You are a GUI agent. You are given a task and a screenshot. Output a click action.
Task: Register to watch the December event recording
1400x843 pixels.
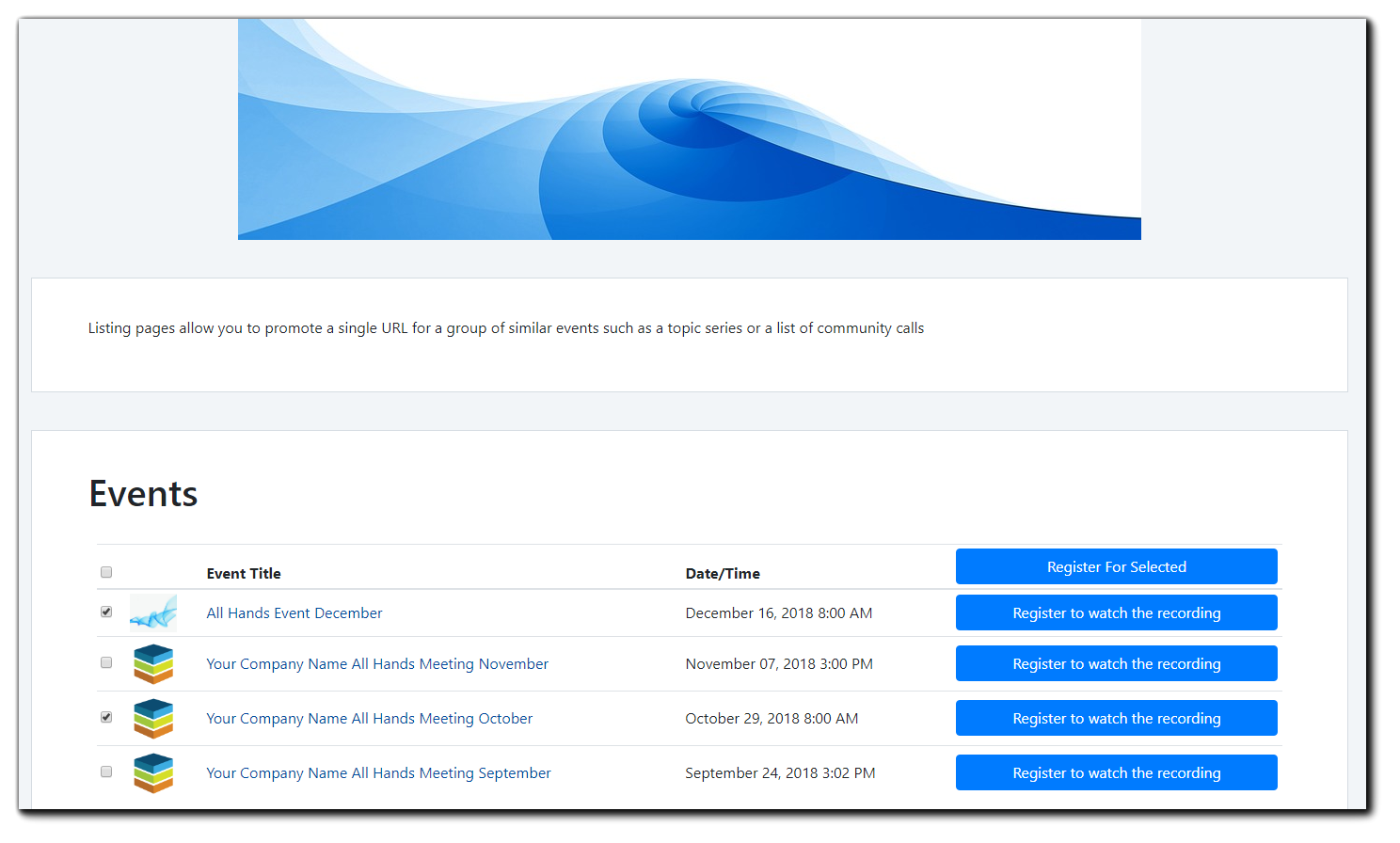[x=1116, y=612]
